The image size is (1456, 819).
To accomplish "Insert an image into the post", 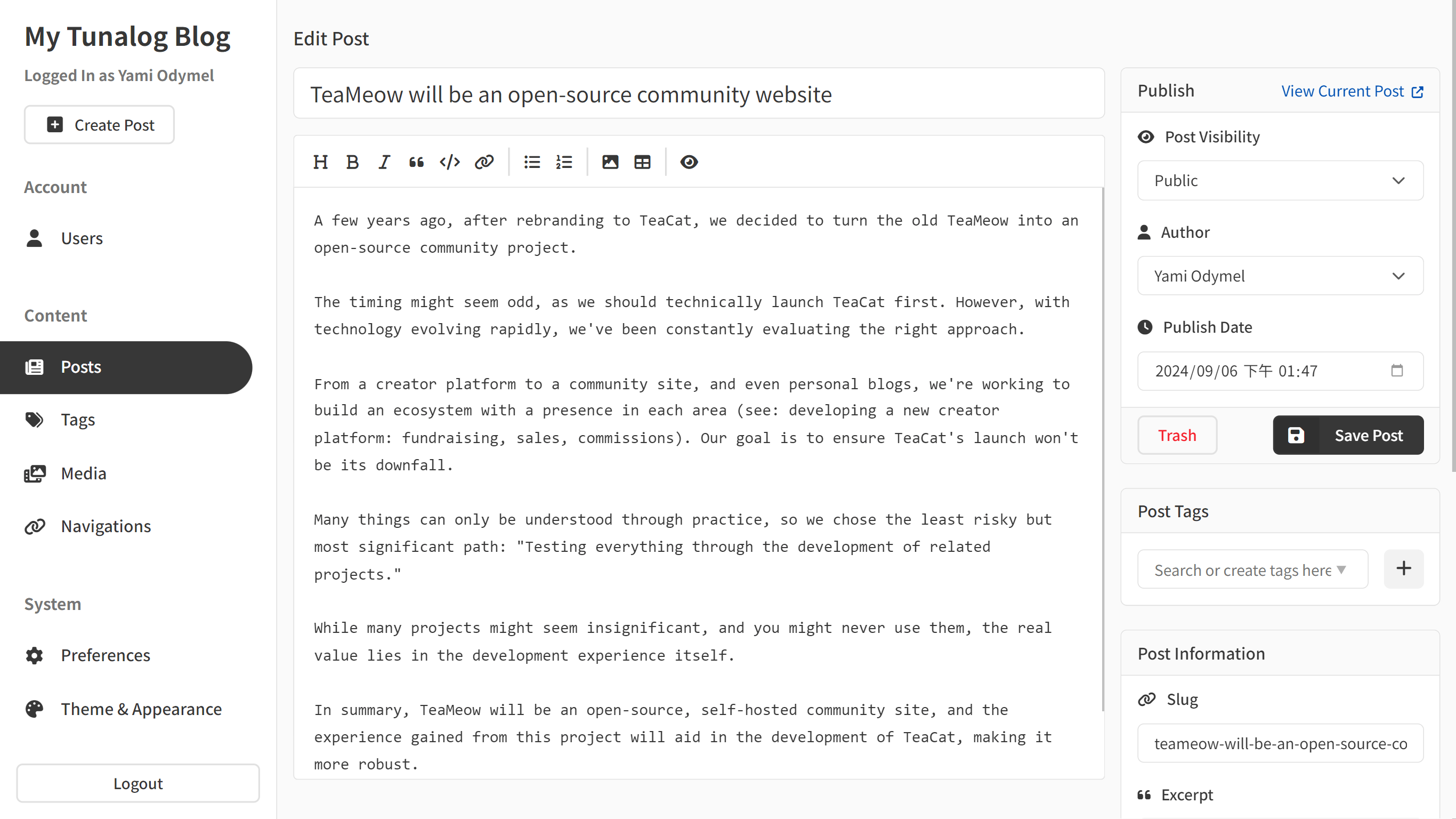I will pos(610,162).
